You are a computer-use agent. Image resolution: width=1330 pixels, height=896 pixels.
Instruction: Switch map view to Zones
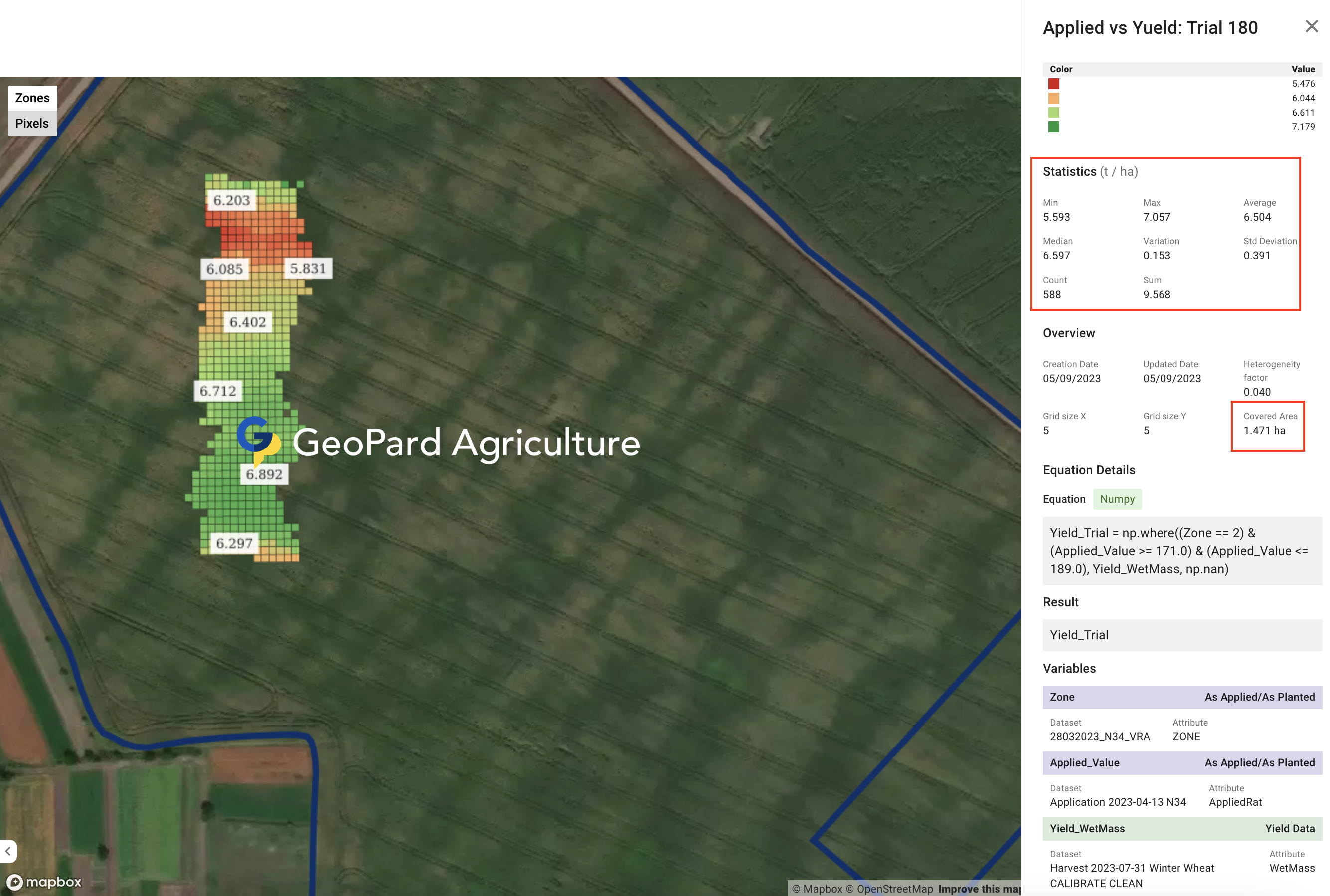(32, 98)
